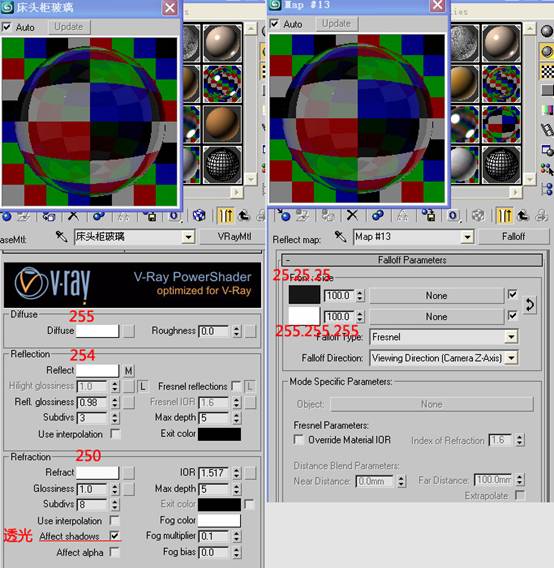554x568 pixels.
Task: Click Select by Material icon in side toolbar
Action: [x=547, y=169]
